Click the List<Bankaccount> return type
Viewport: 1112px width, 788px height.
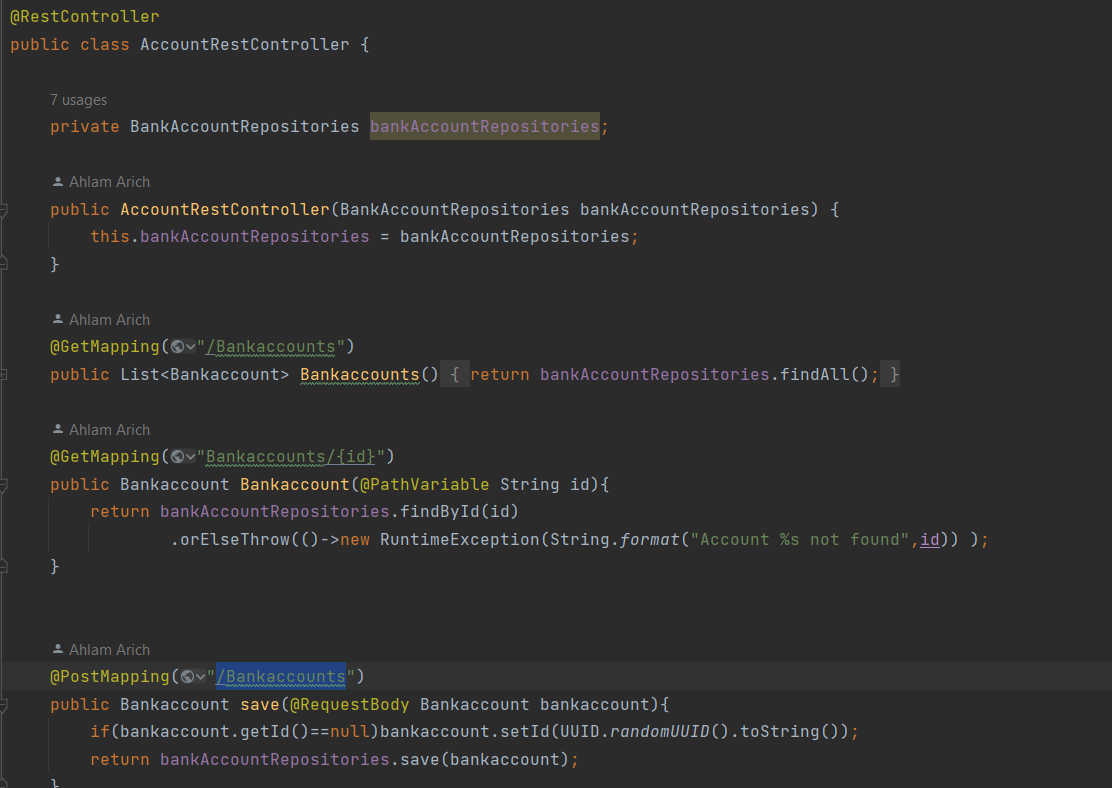tap(205, 374)
